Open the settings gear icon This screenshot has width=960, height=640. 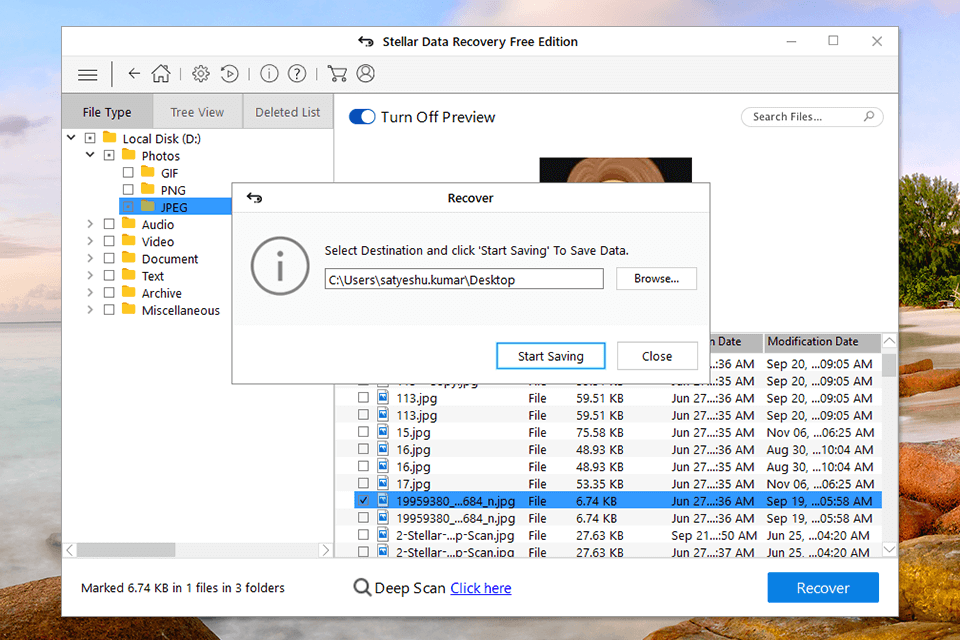[x=201, y=74]
